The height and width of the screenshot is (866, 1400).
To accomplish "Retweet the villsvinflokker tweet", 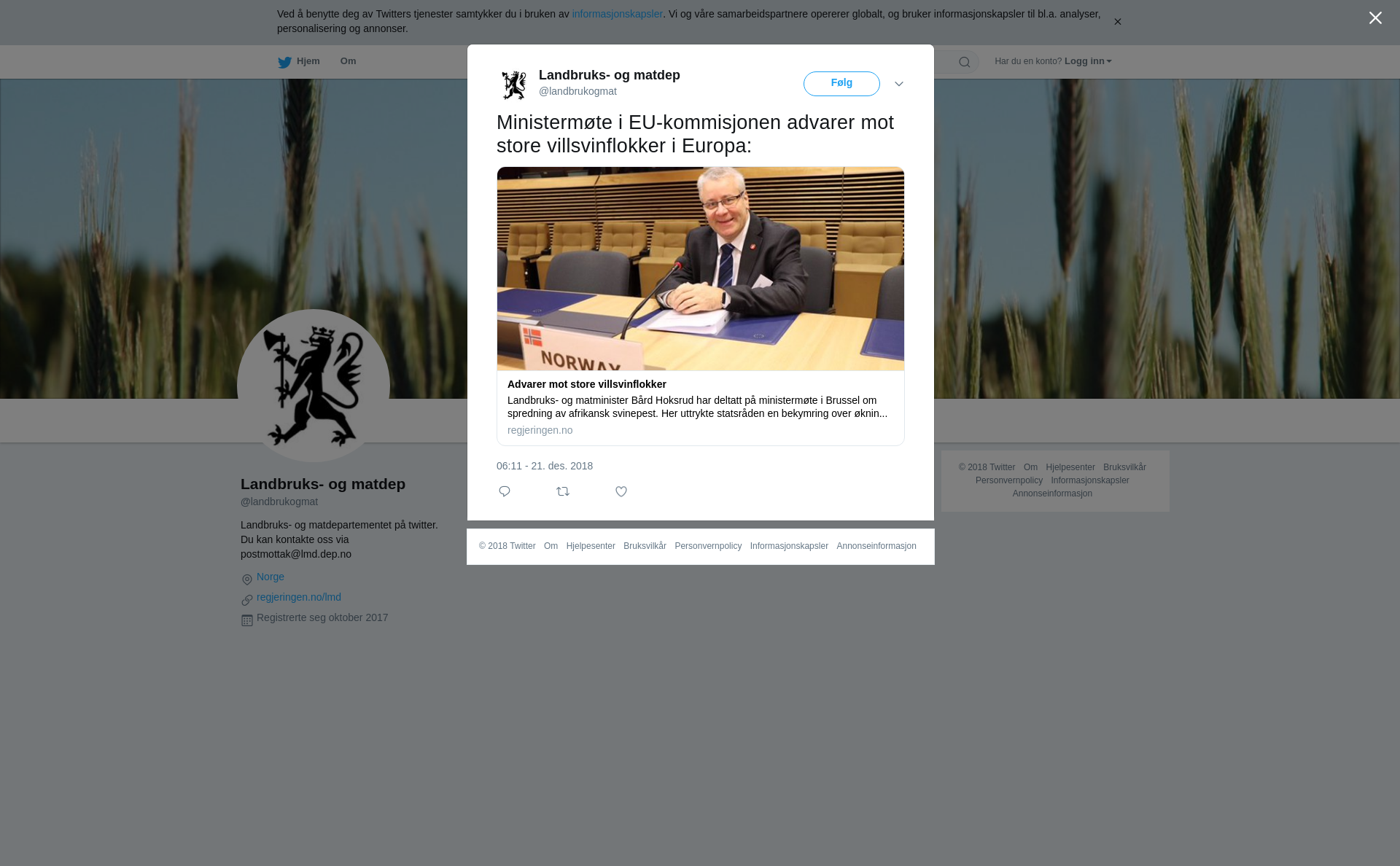I will (x=563, y=491).
